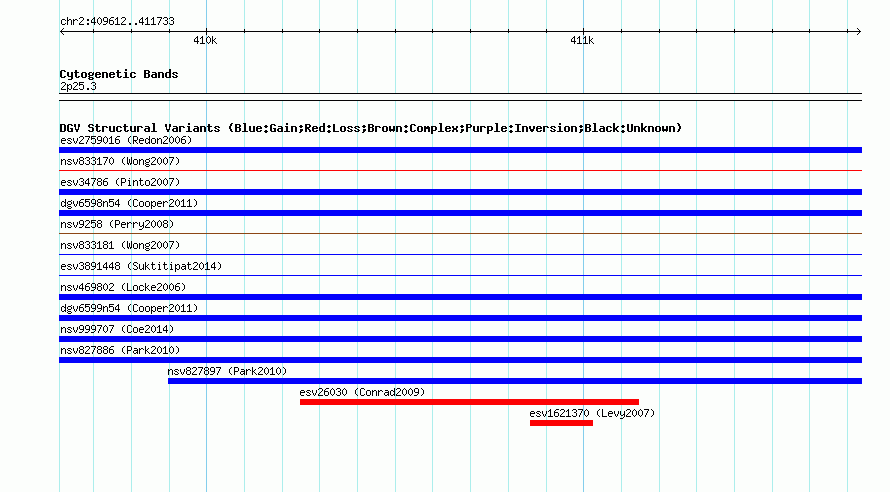Open nsv469802 (Locke2006) variant label
This screenshot has width=890, height=492.
(123, 287)
